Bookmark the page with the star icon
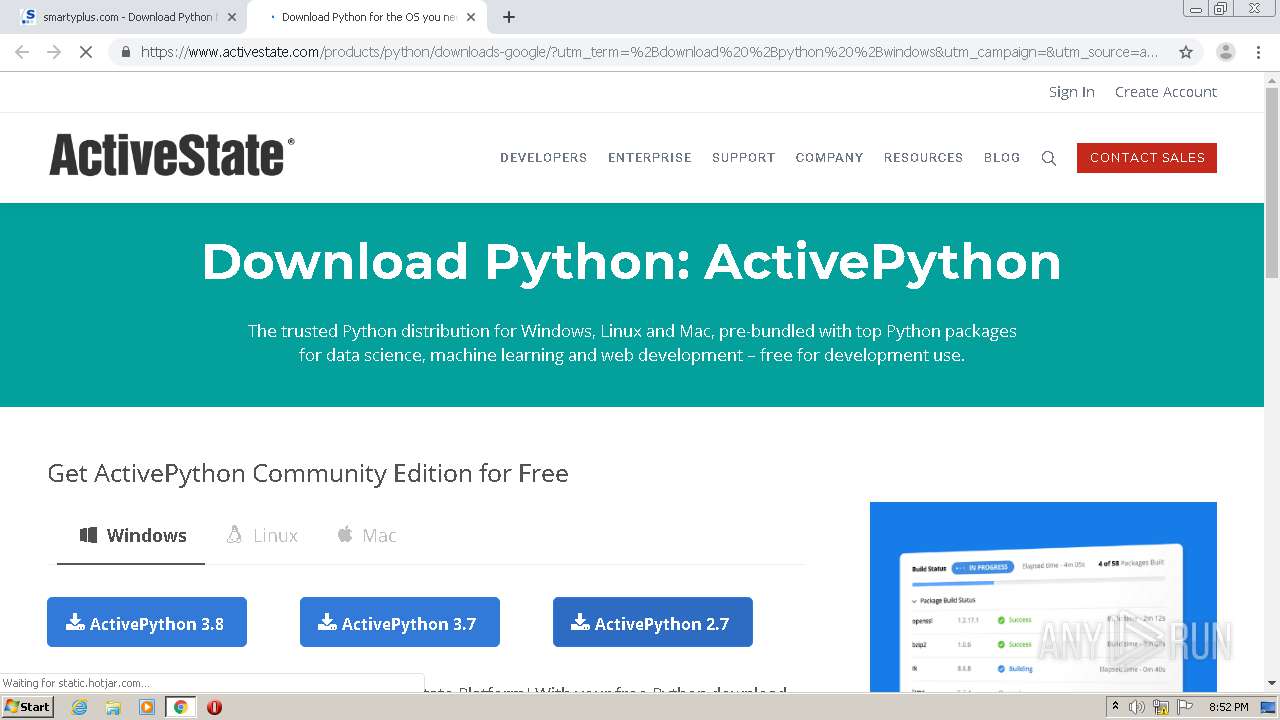The image size is (1280, 720). [x=1186, y=50]
